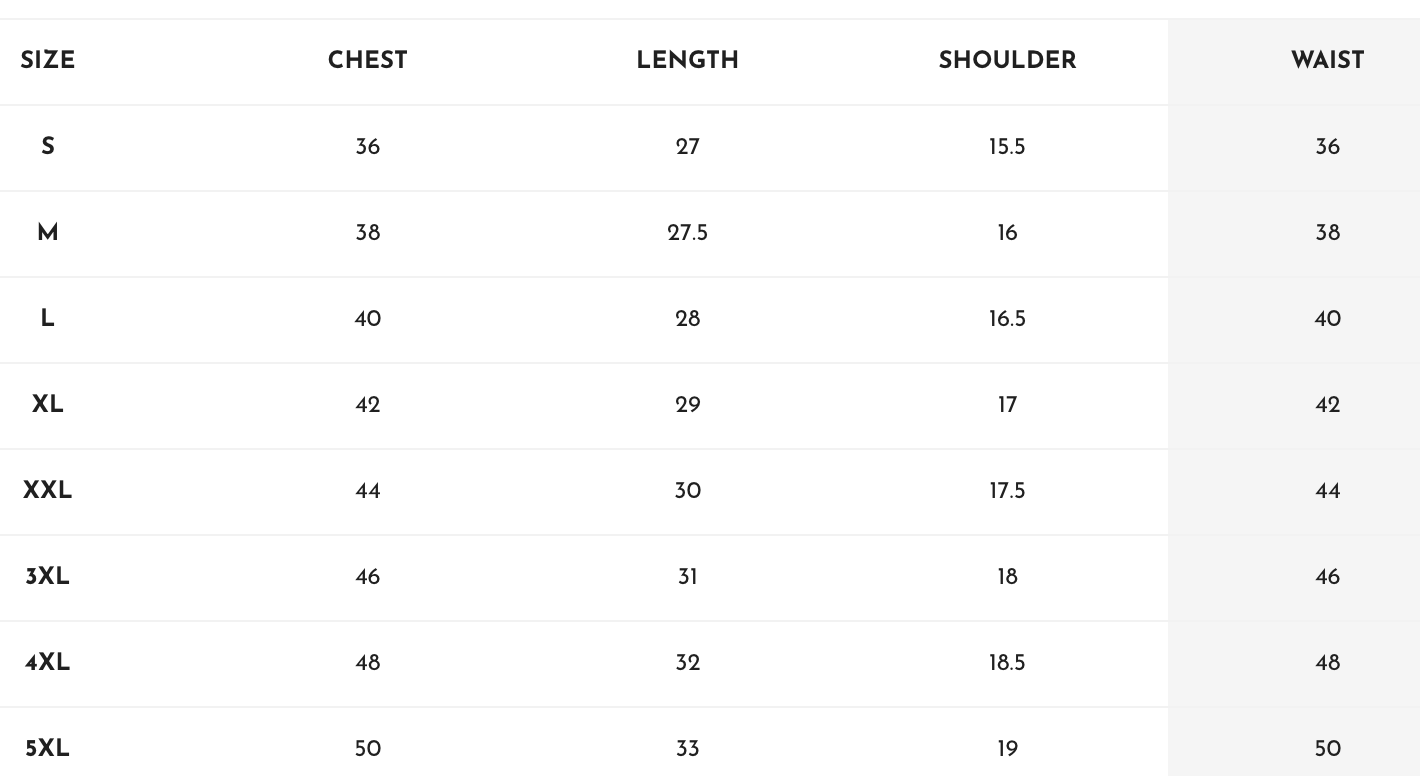This screenshot has height=776, width=1420.
Task: Click the 18.5 shoulder value for 4XL
Action: coord(1007,662)
